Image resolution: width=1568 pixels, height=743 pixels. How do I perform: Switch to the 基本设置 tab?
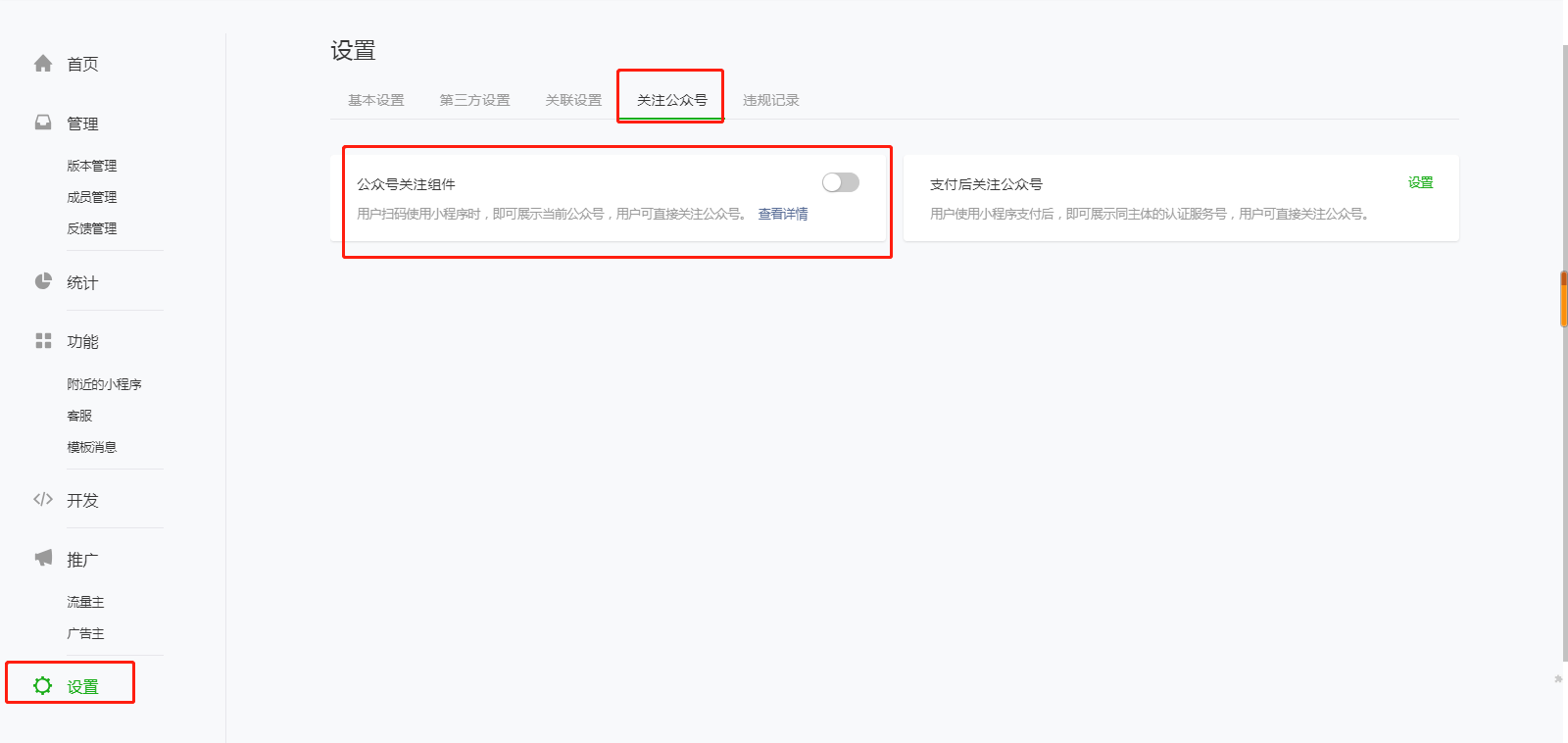[376, 100]
